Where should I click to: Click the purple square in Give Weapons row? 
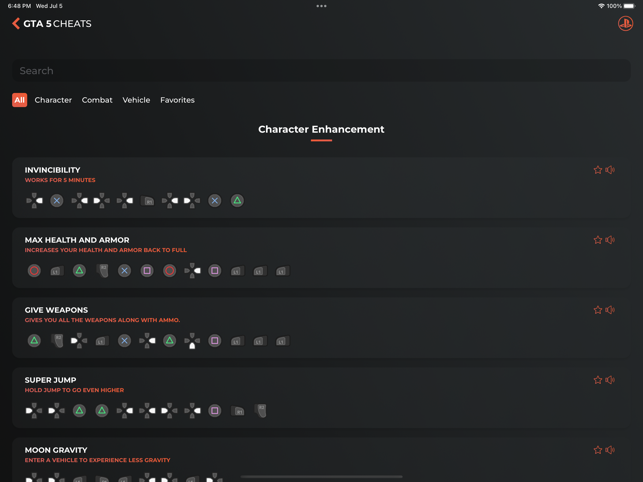[x=214, y=340]
